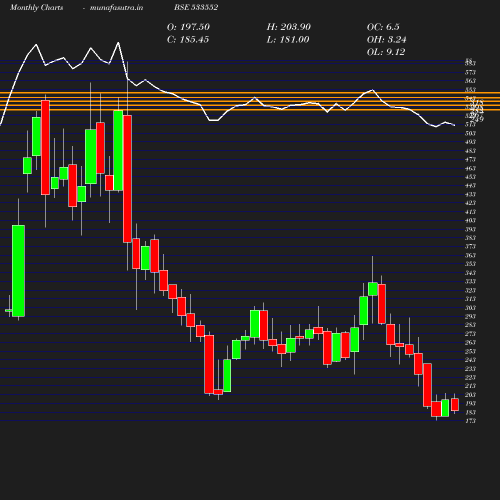Click the Monthly Charts title text
500x500 pixels.
tap(37, 7)
